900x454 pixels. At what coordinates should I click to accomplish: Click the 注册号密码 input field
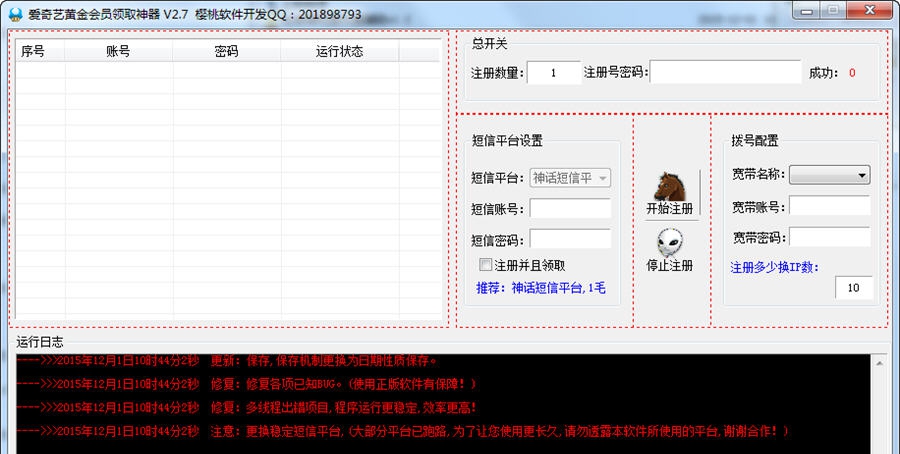(726, 72)
